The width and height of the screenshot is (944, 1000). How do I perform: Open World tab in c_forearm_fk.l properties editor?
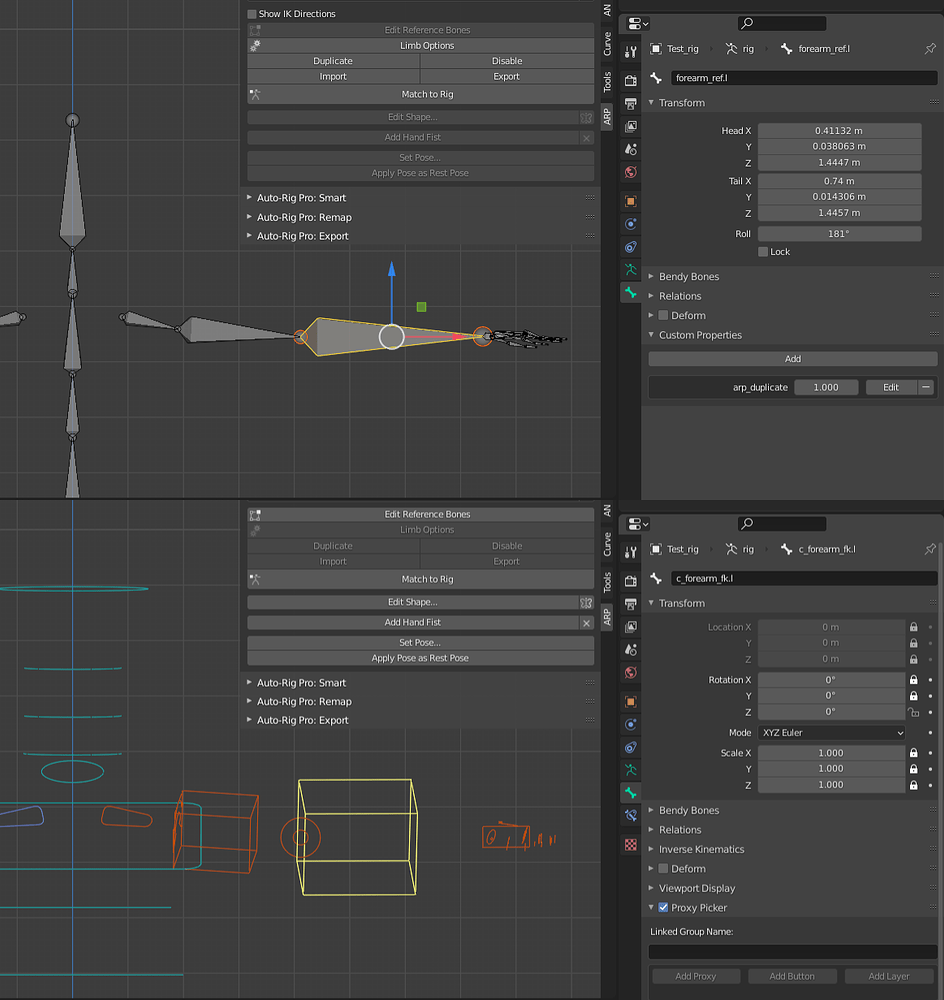coord(630,673)
